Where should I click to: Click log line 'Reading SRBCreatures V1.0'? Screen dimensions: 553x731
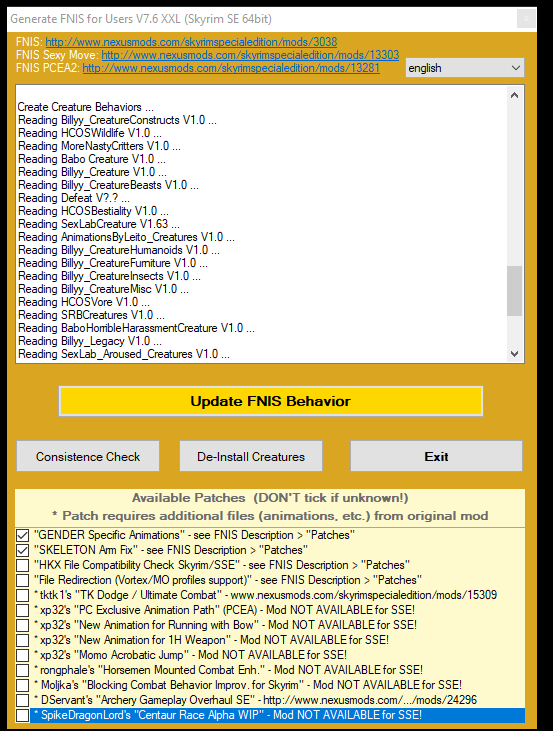pyautogui.click(x=91, y=315)
